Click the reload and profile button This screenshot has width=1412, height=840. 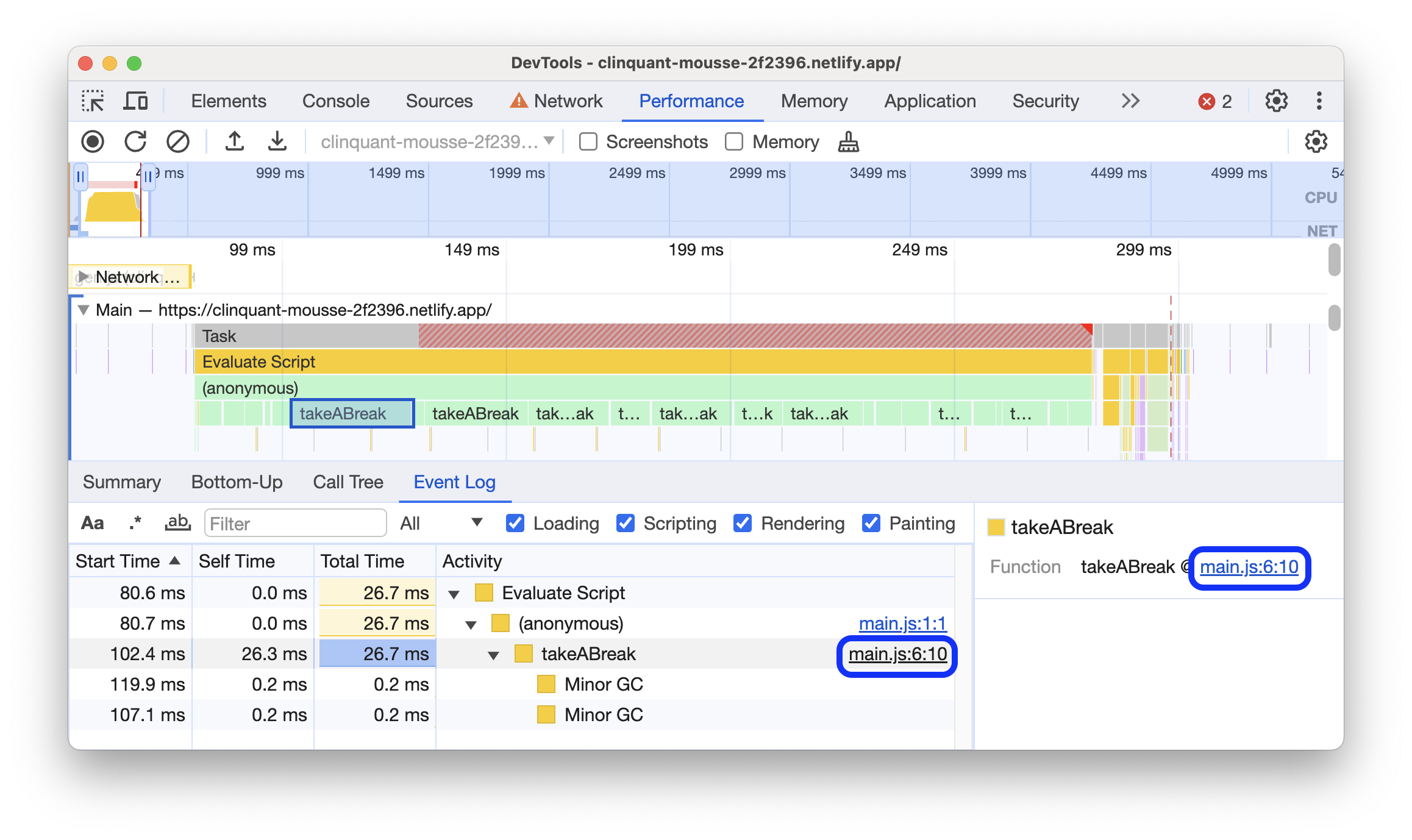136,140
